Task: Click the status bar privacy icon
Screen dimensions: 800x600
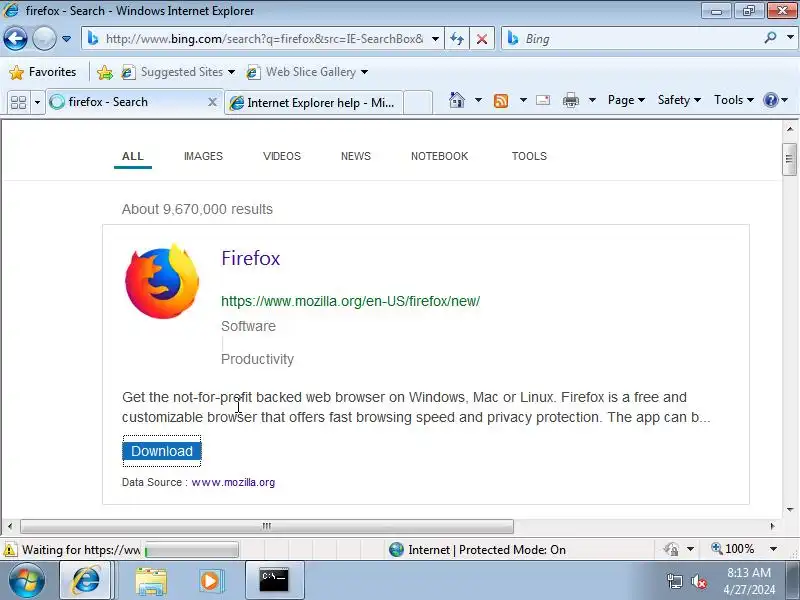Action: click(671, 549)
